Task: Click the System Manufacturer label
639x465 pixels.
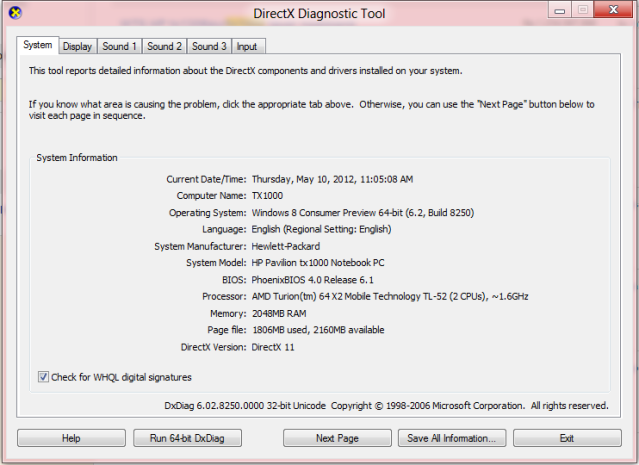Action: tap(200, 246)
